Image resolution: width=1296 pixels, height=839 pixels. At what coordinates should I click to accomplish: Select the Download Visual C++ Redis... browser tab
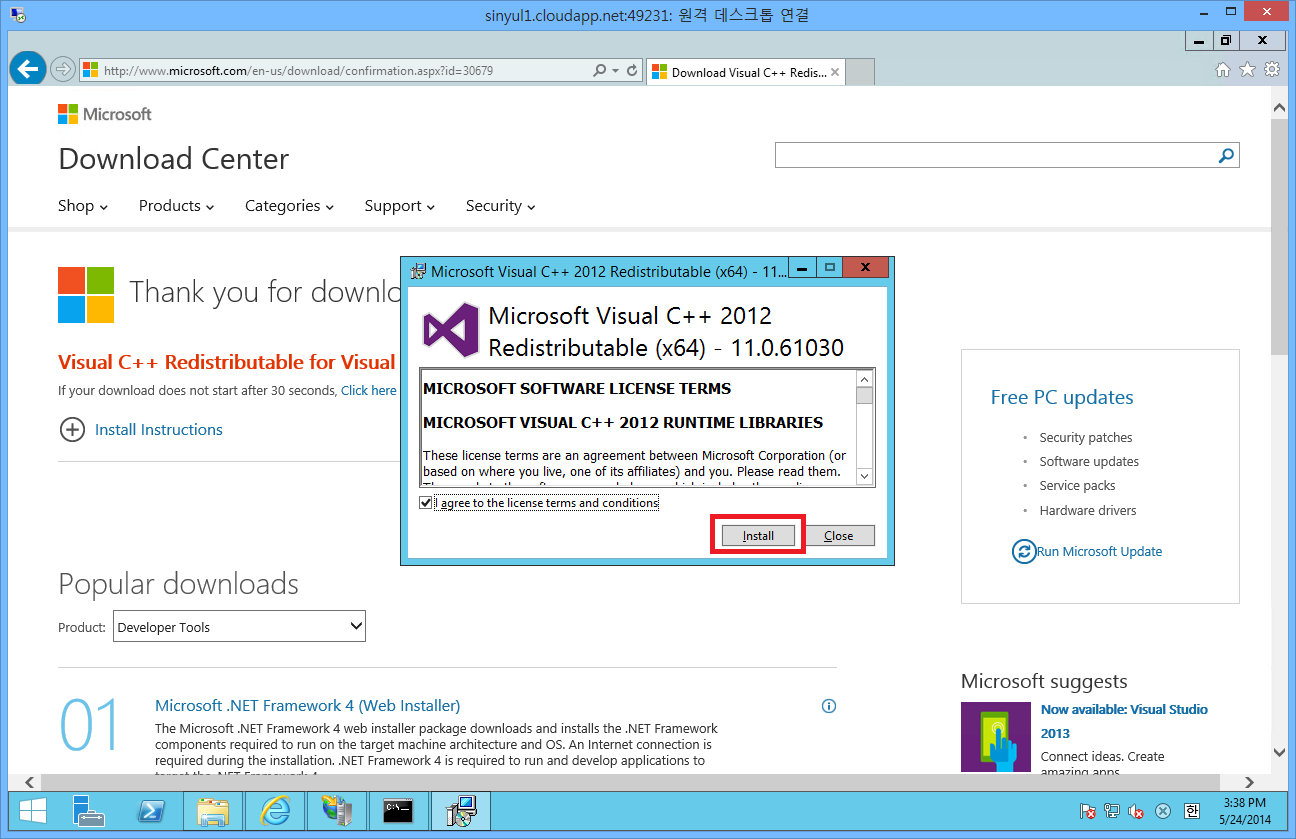[746, 72]
